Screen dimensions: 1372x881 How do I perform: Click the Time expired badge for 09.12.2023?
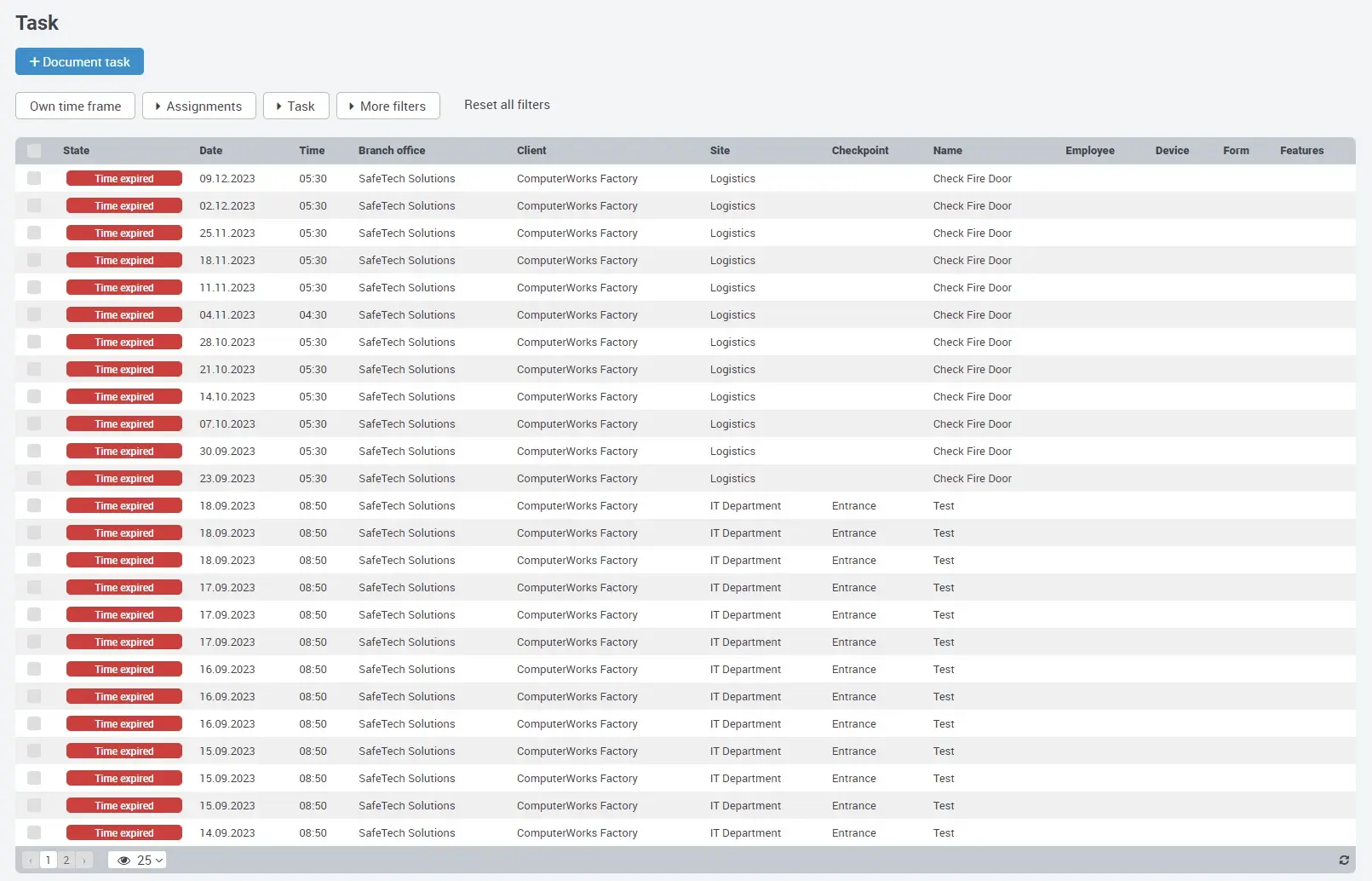[x=124, y=179]
